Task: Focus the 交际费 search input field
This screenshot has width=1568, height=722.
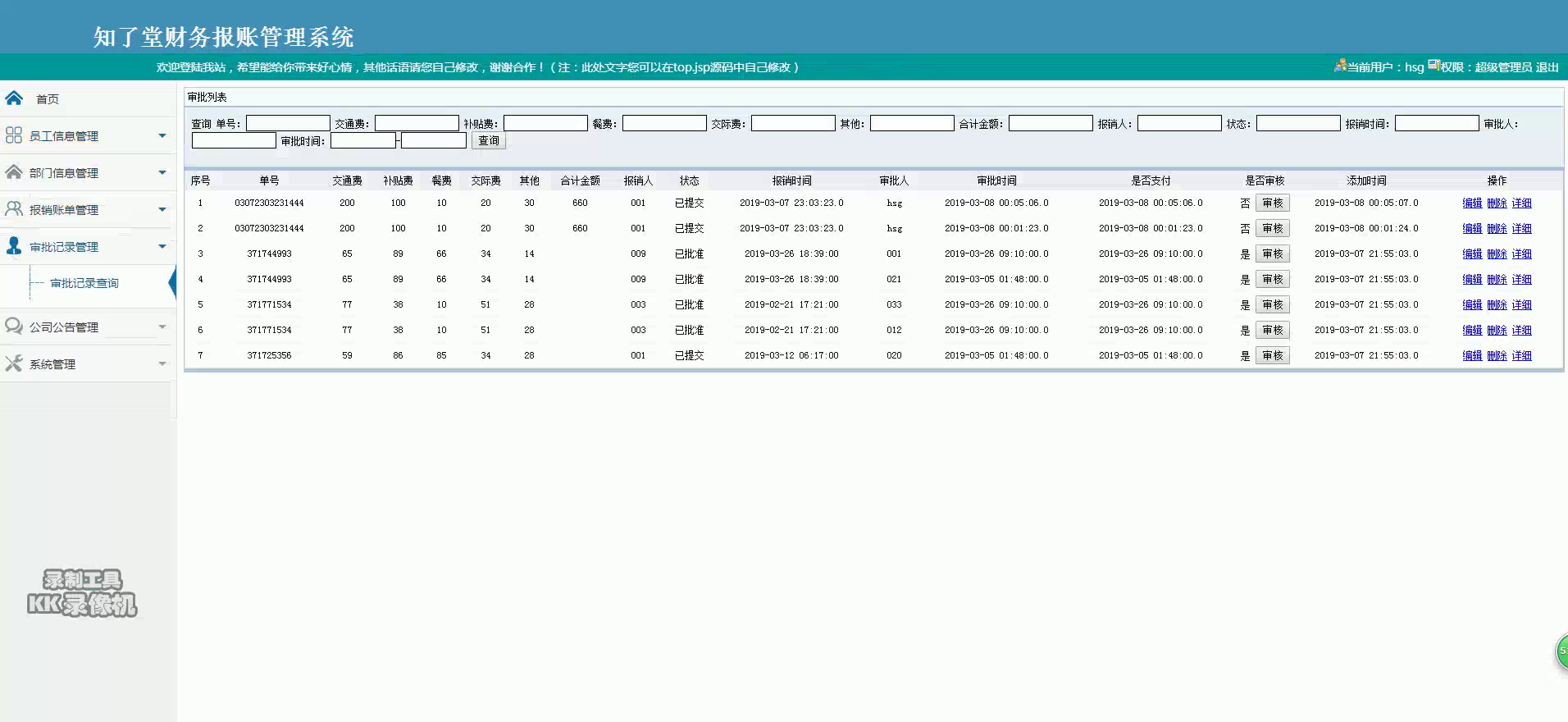Action: (x=793, y=123)
